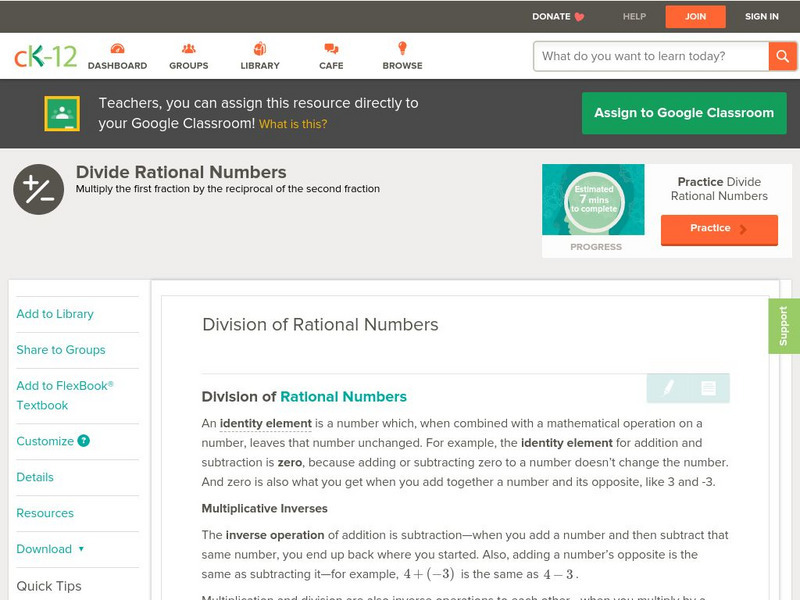Open Resources in the sidebar

(x=45, y=513)
